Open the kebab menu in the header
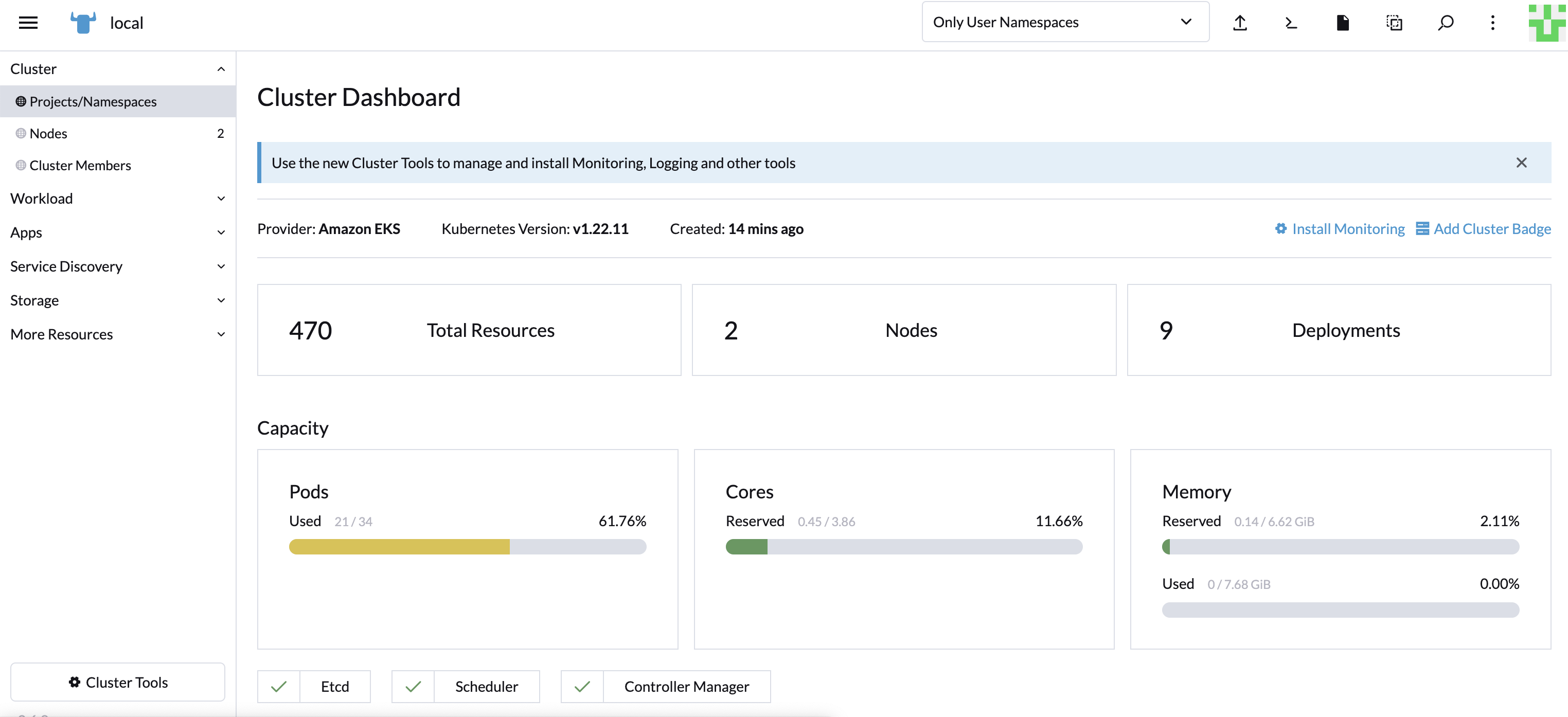The height and width of the screenshot is (717, 1568). 1492,23
